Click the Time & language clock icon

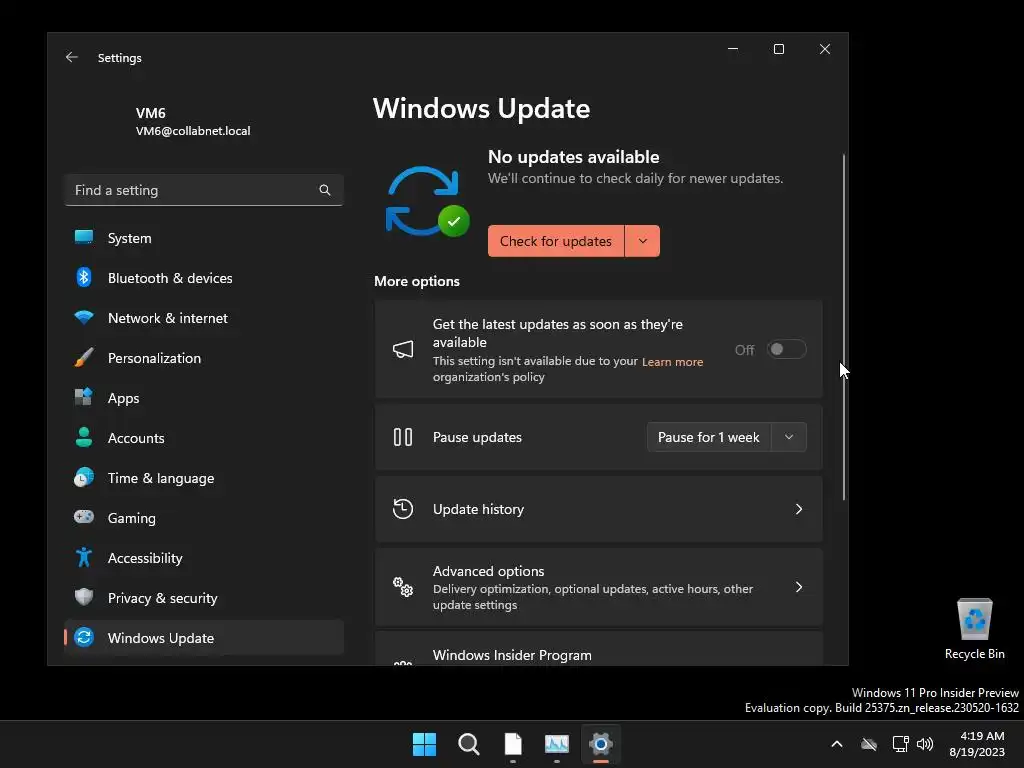point(84,477)
